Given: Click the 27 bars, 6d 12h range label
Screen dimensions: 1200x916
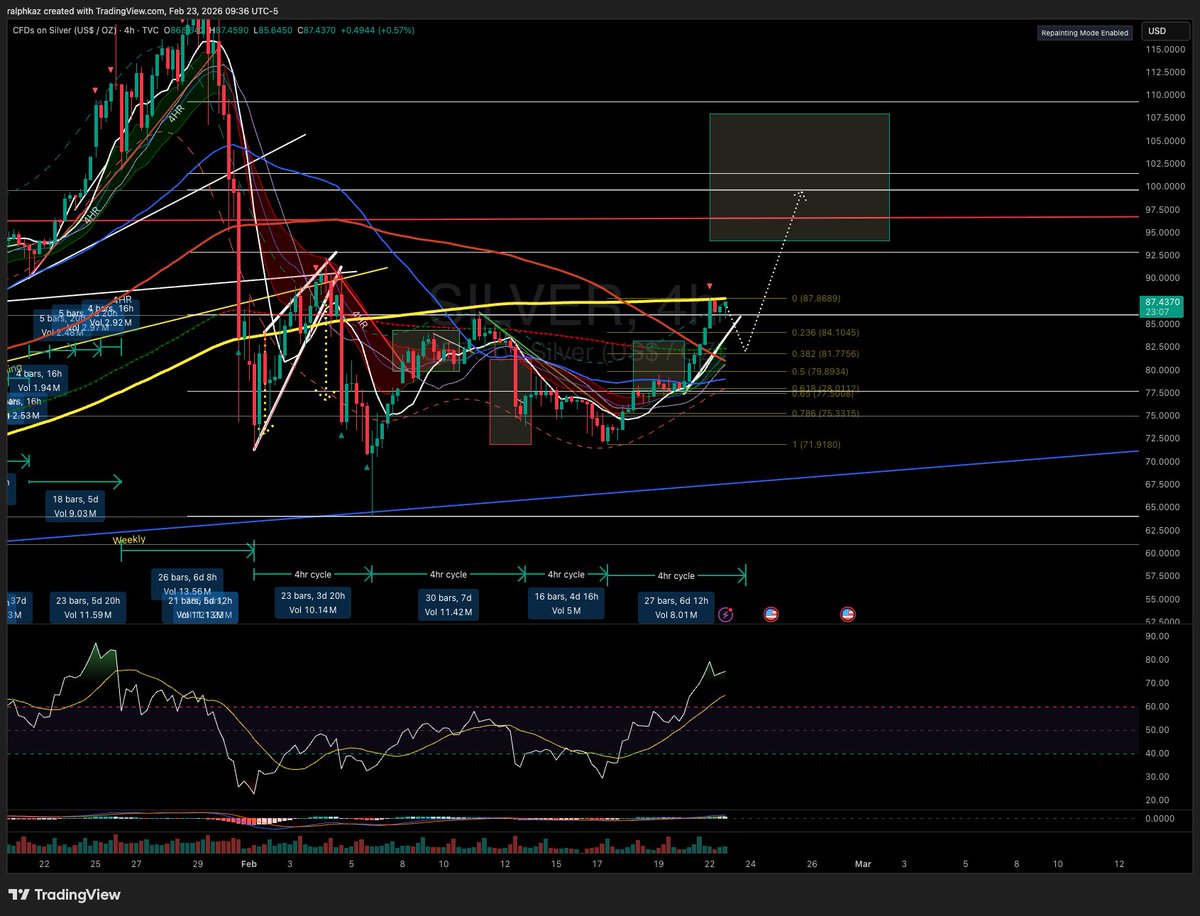Looking at the screenshot, I should [676, 608].
